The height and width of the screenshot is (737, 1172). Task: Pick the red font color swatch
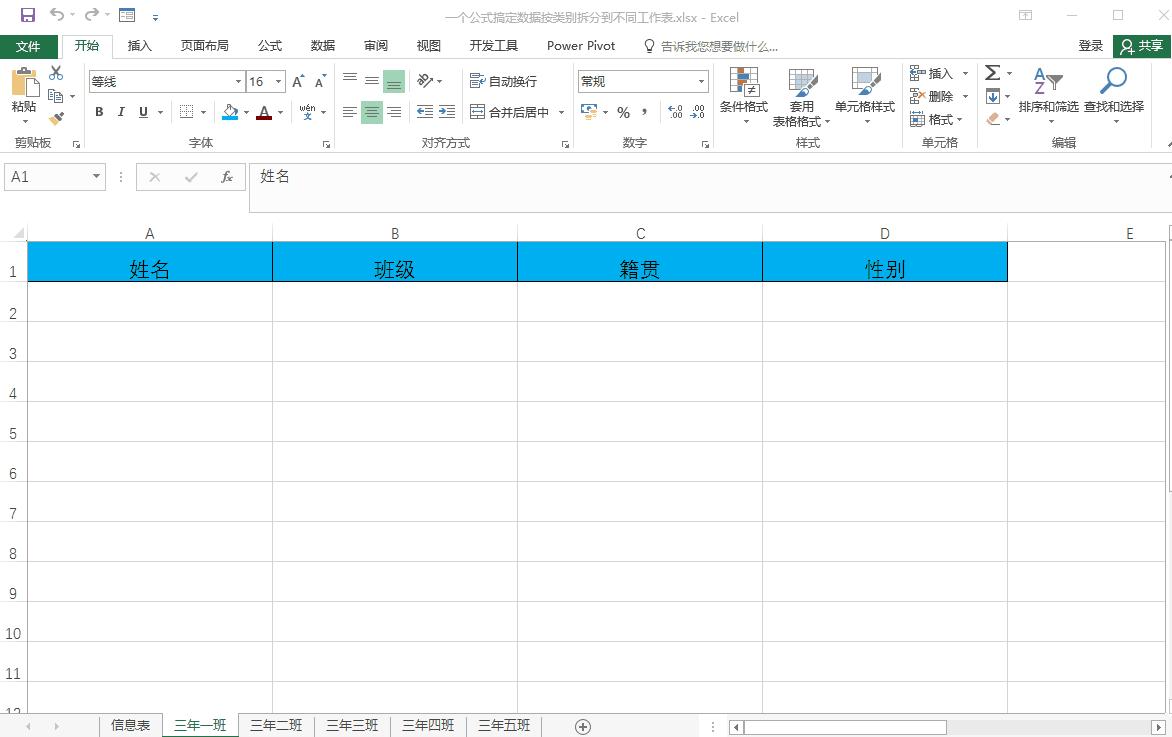(262, 118)
